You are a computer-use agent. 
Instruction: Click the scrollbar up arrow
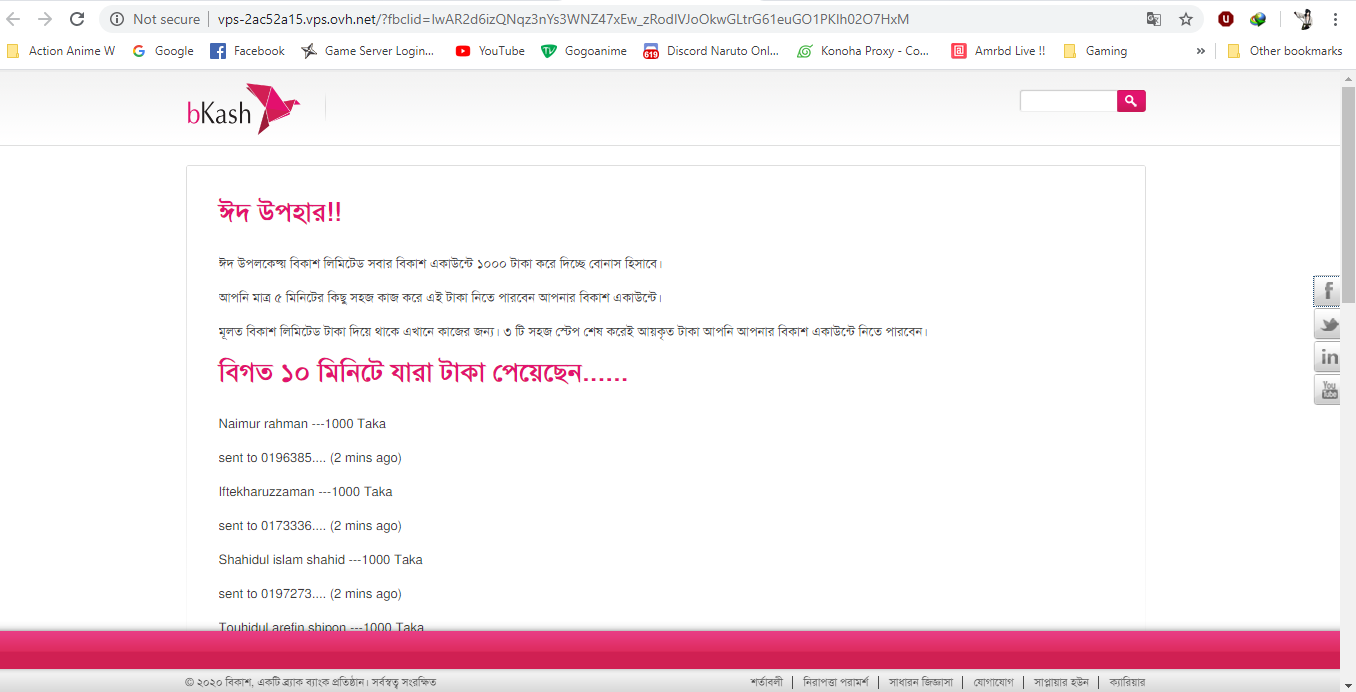click(x=1348, y=79)
